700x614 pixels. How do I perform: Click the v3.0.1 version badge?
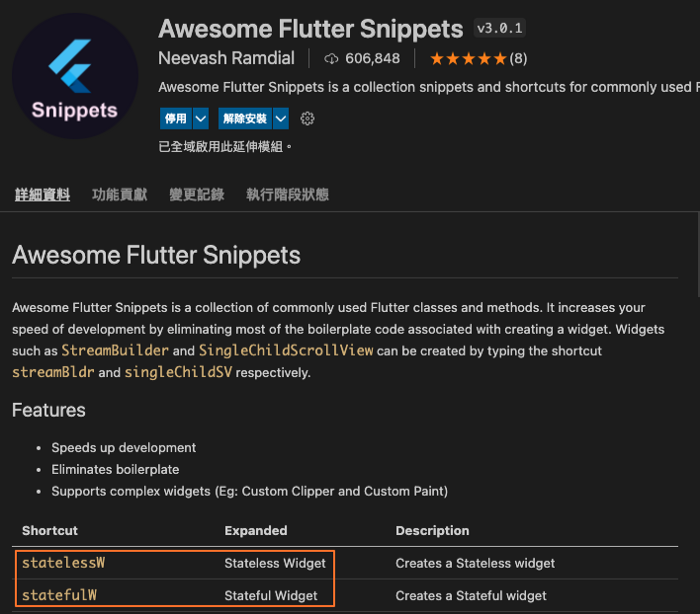click(x=498, y=28)
